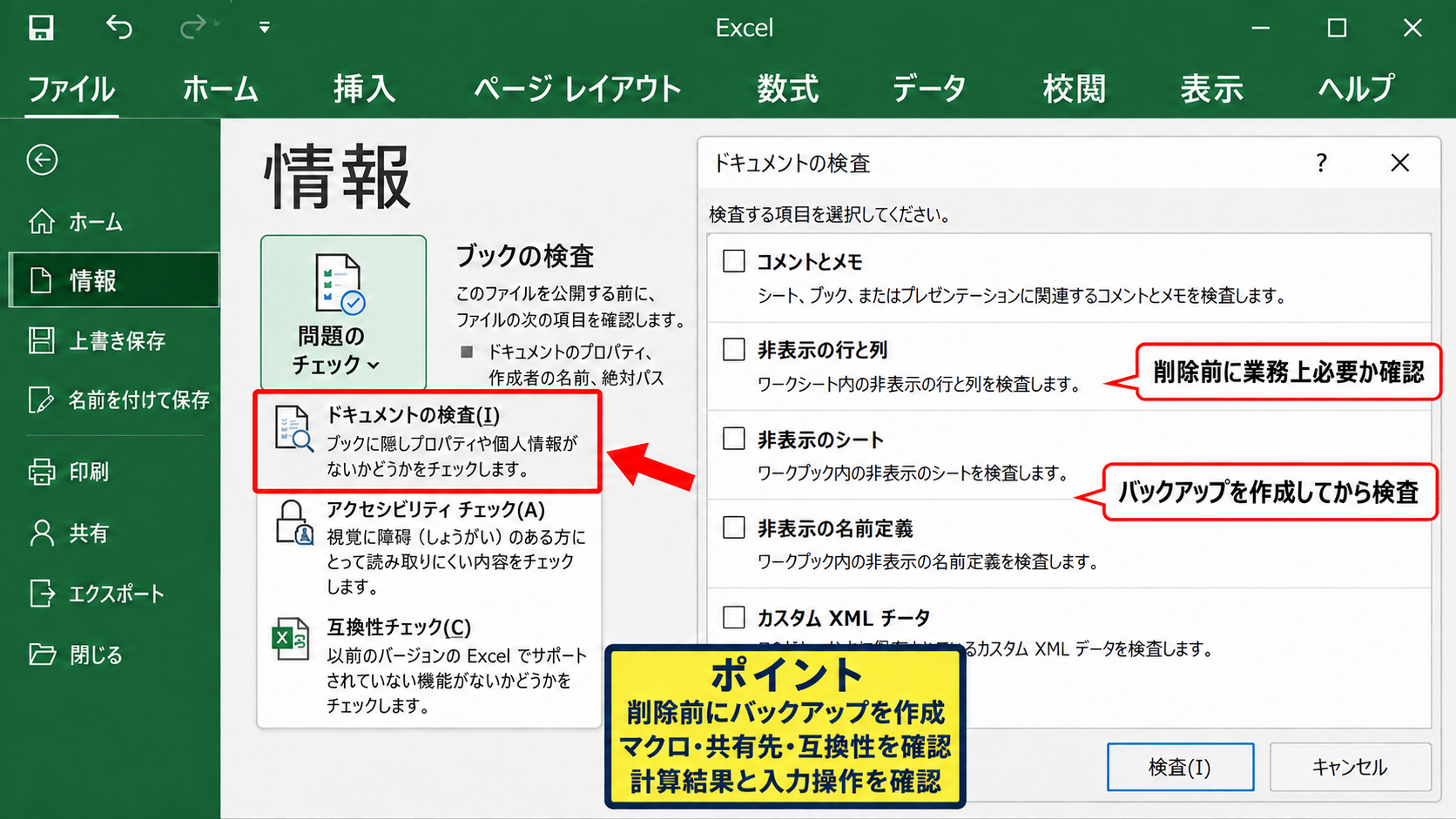Click the back arrow circle icon
Screen dimensions: 1456x819
(42, 160)
